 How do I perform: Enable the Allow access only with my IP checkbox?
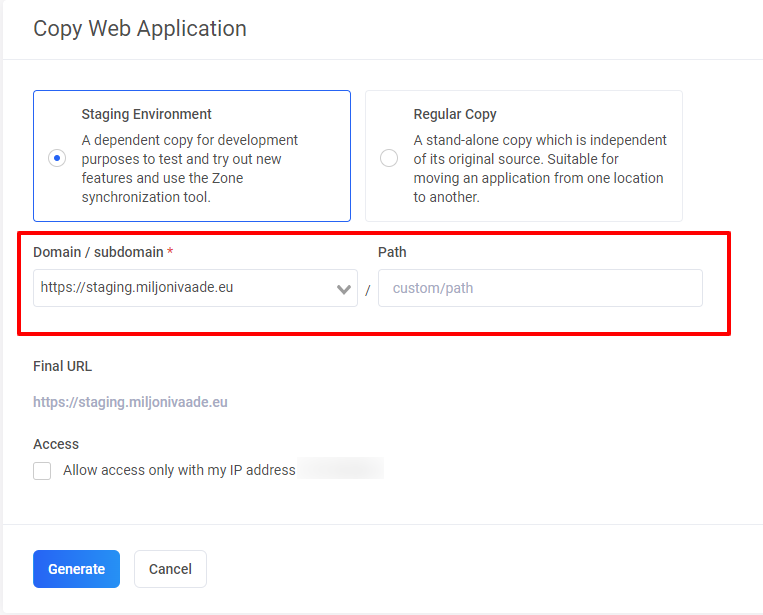(42, 471)
